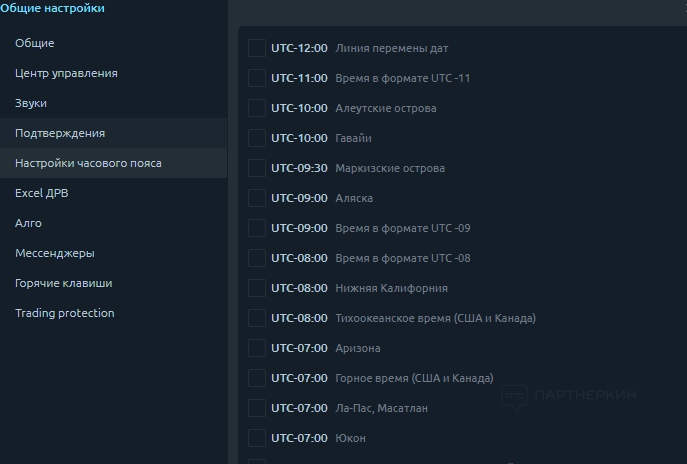Go to Мессенджеры settings
Image resolution: width=687 pixels, height=464 pixels.
point(55,253)
